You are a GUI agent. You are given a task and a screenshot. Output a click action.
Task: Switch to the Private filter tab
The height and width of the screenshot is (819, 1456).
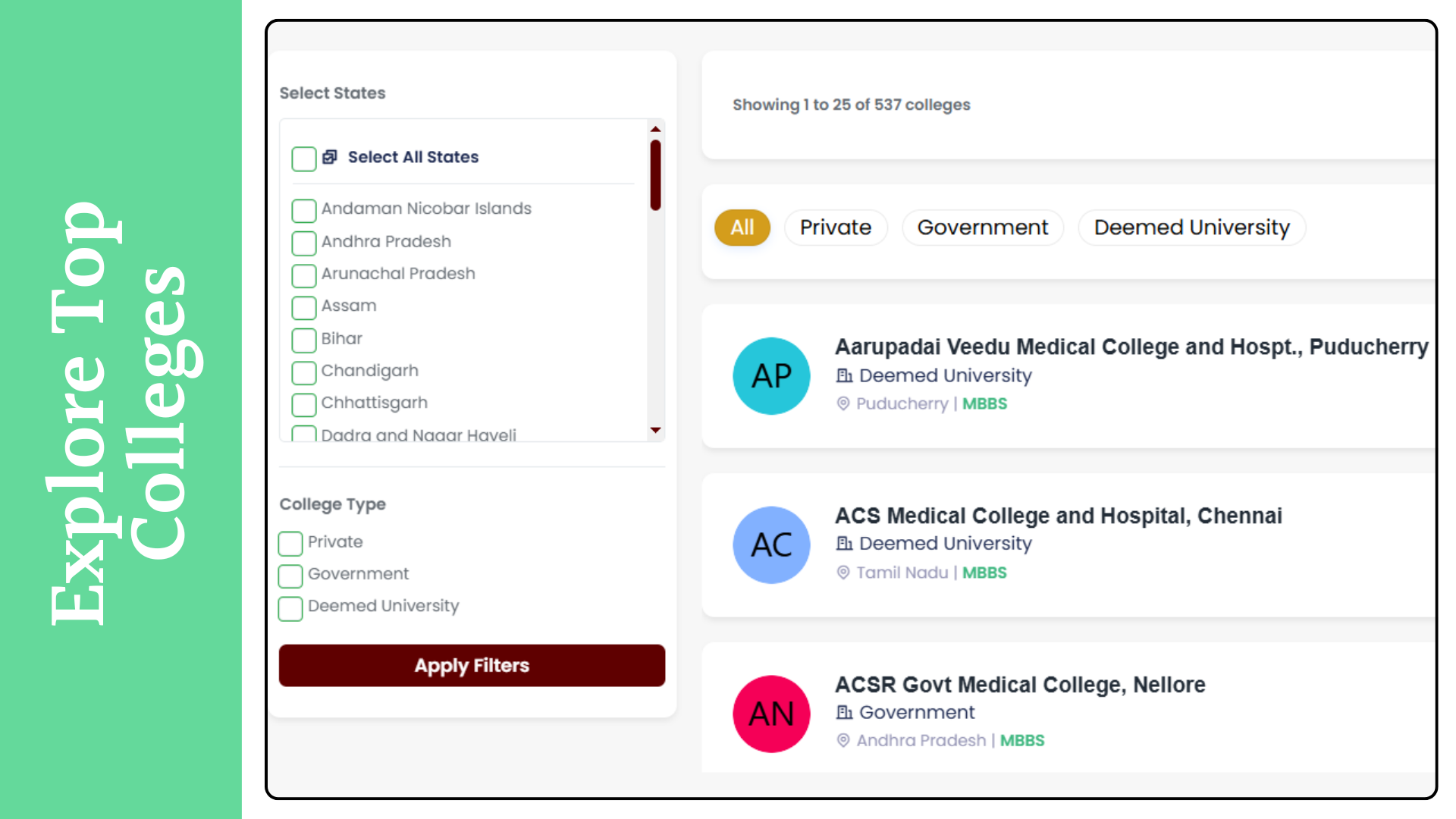[836, 227]
